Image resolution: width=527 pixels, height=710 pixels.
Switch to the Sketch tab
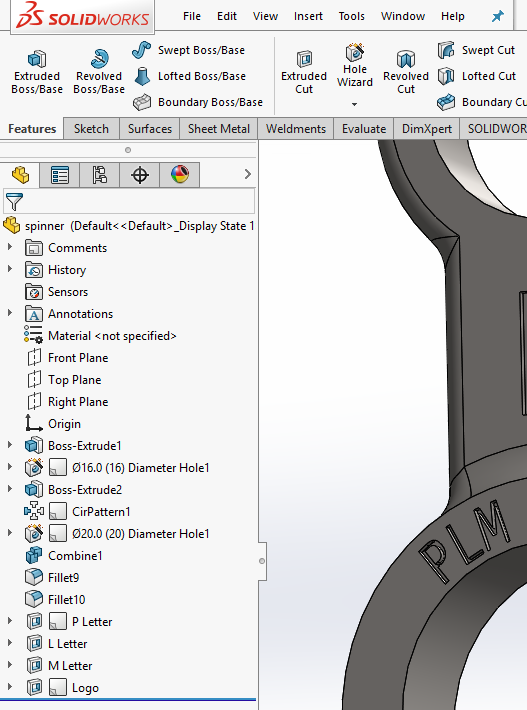coord(91,129)
